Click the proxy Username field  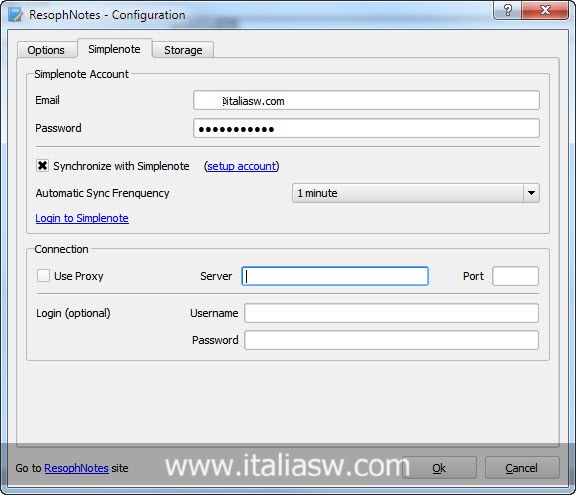[x=392, y=313]
